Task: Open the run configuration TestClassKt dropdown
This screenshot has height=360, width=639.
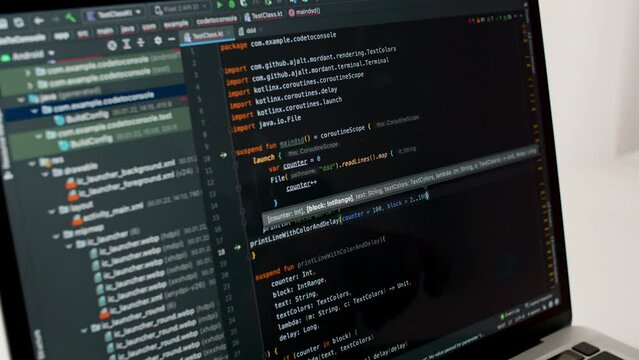Action: click(x=114, y=14)
